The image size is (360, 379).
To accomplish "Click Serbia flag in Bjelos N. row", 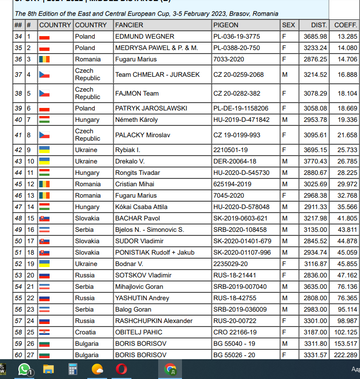I will click(x=44, y=230).
